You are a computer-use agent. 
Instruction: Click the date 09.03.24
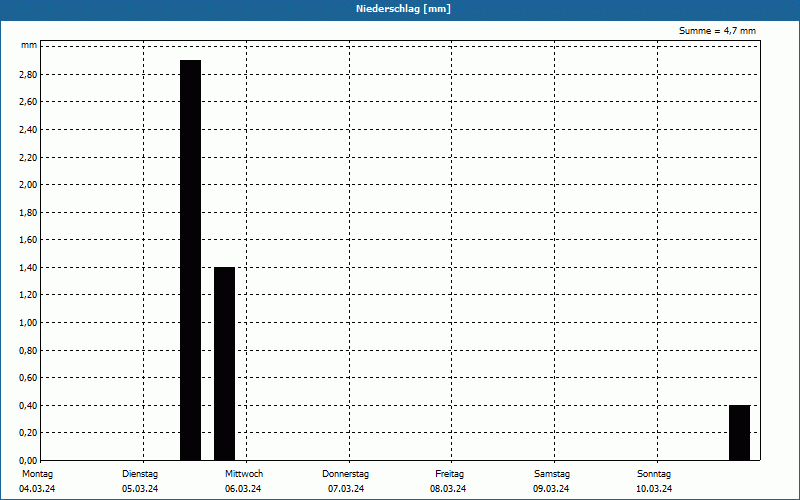click(551, 489)
